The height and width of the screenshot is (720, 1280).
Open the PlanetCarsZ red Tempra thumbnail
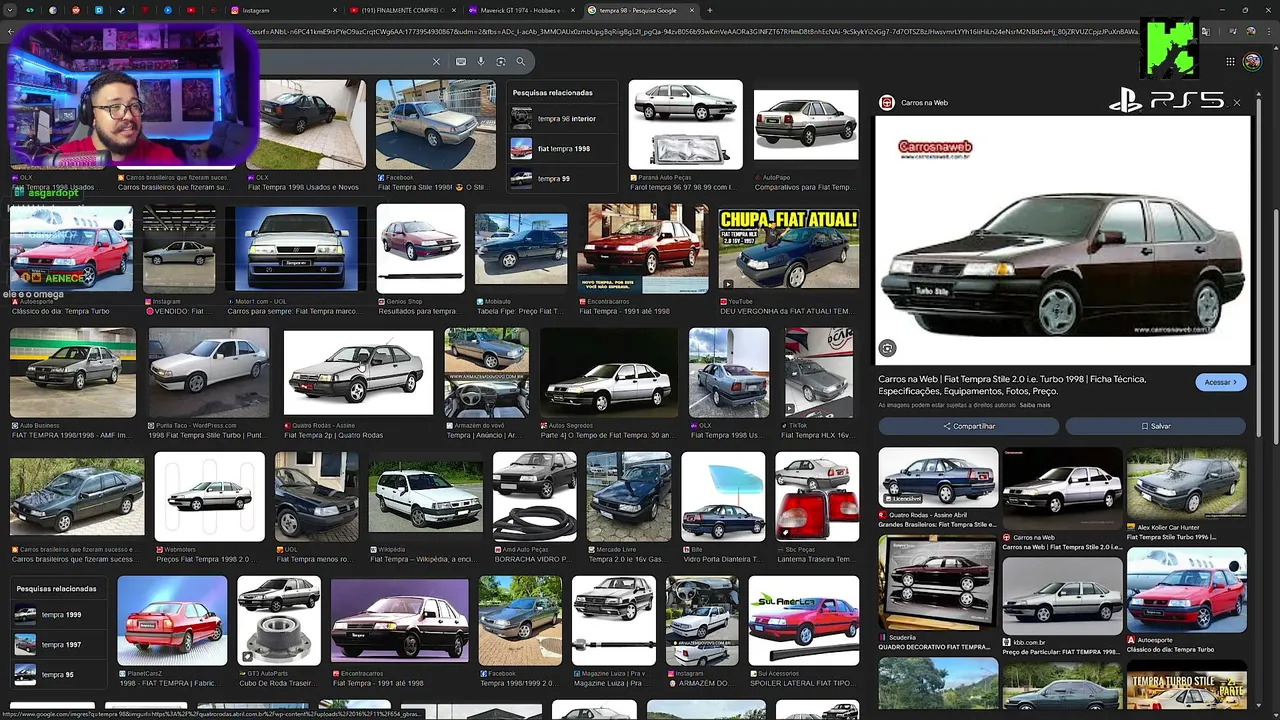pyautogui.click(x=172, y=621)
